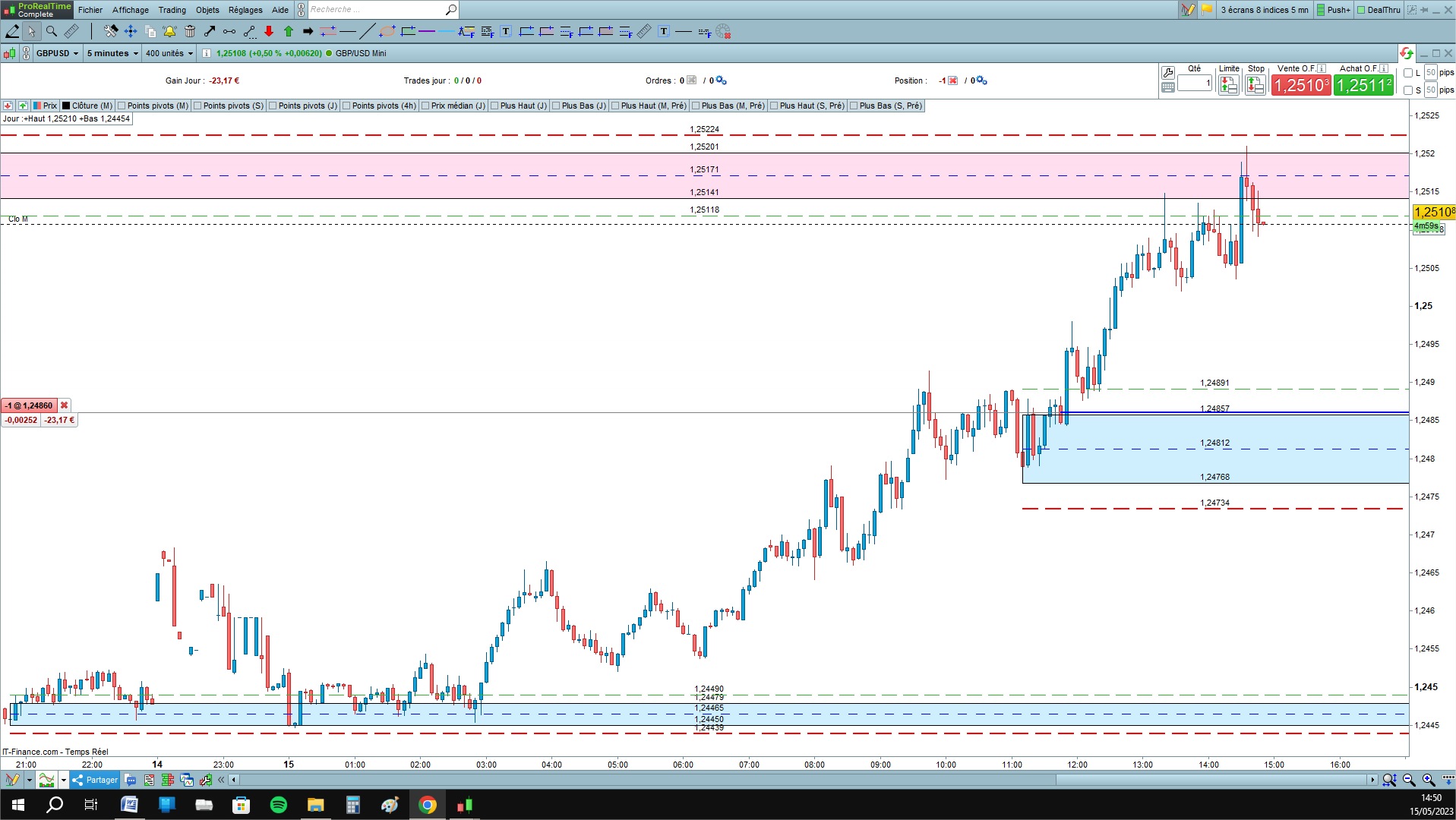Click the trash bin delete icon
Image resolution: width=1456 pixels, height=820 pixels.
click(190, 31)
